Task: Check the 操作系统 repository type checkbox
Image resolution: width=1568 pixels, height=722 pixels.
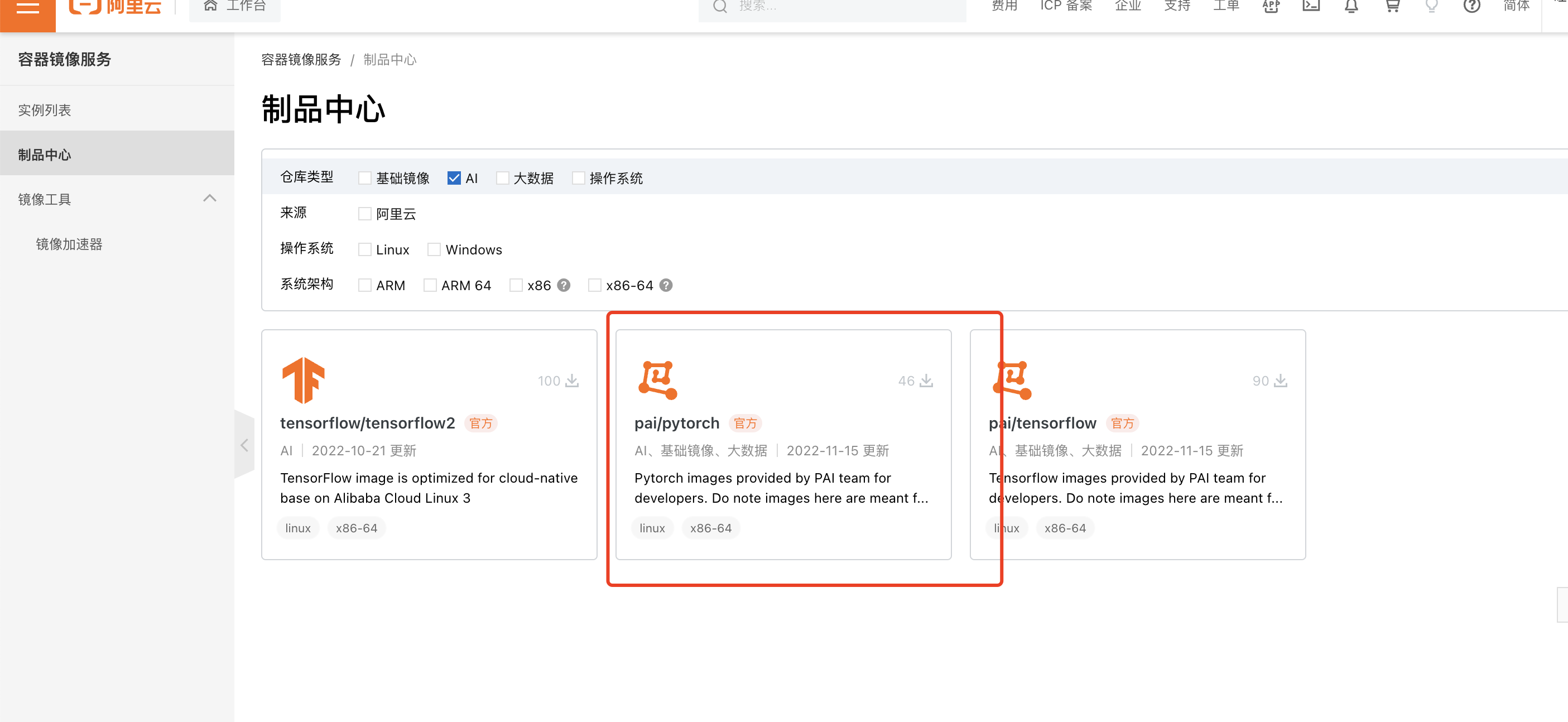Action: 578,178
